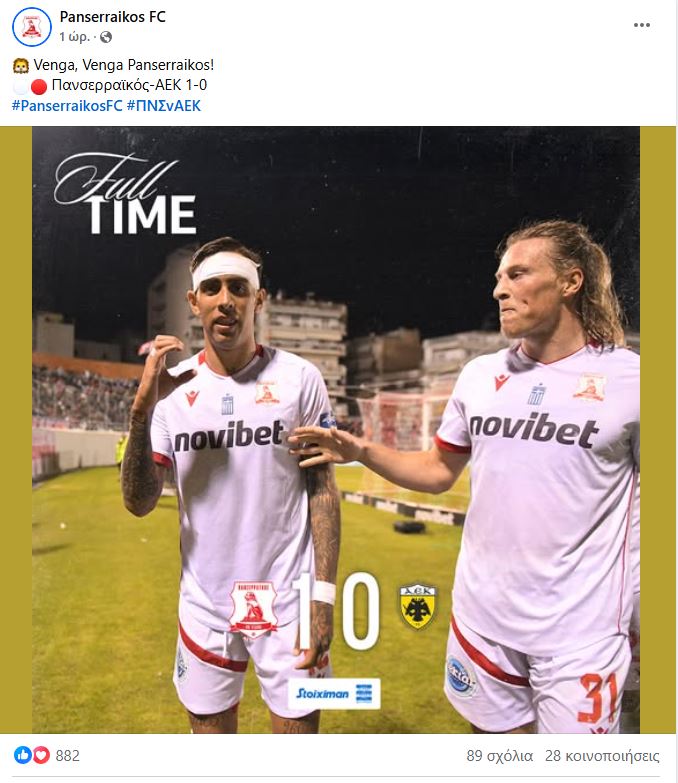Open the Panserraikos FC profile picture

point(31,26)
